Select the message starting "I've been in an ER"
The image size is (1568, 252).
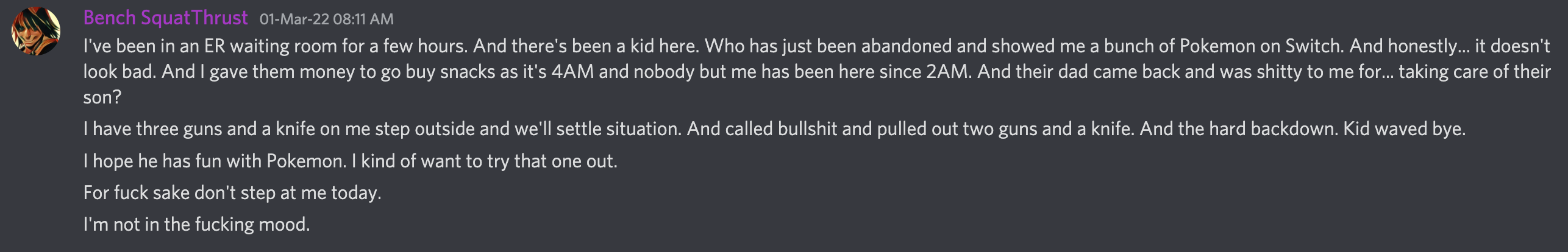pyautogui.click(x=817, y=72)
